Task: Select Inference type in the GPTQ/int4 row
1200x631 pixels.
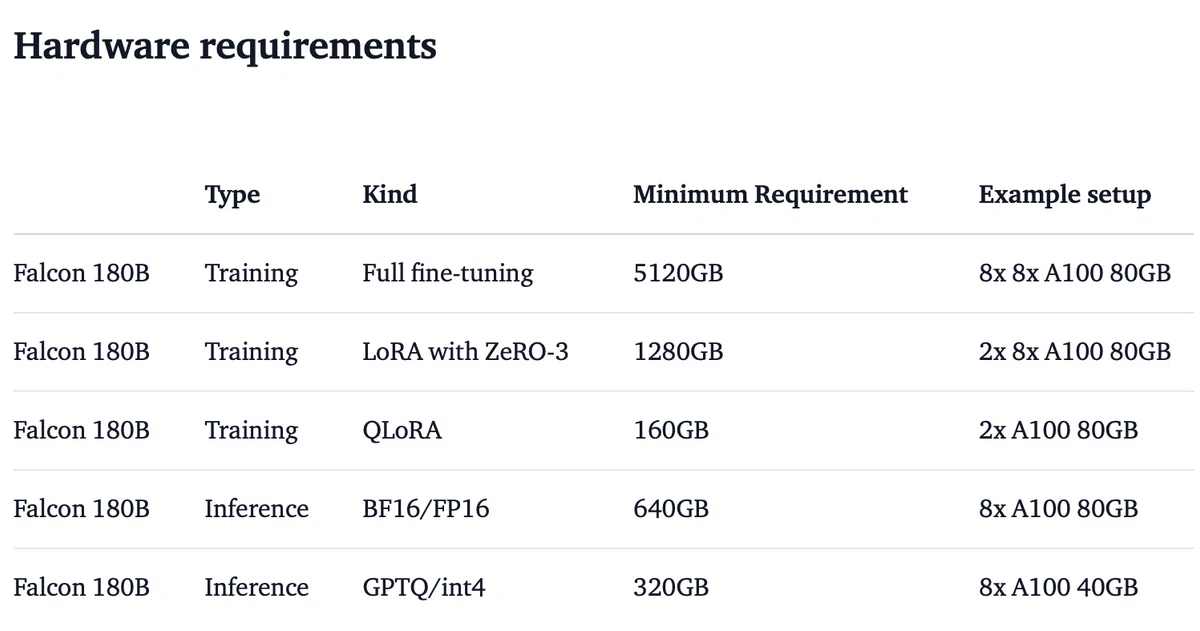Action: point(257,587)
